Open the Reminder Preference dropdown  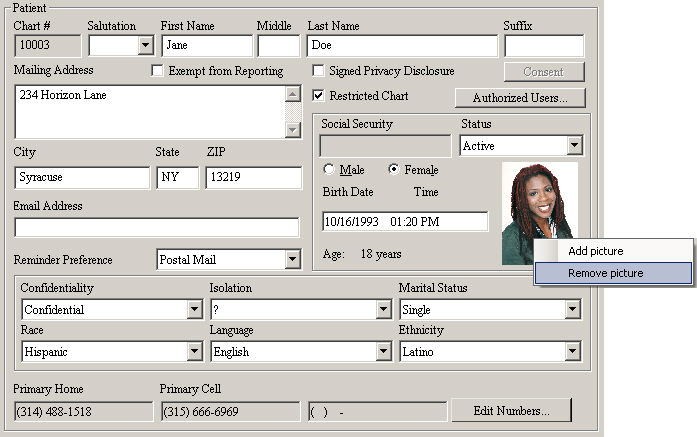pyautogui.click(x=292, y=260)
